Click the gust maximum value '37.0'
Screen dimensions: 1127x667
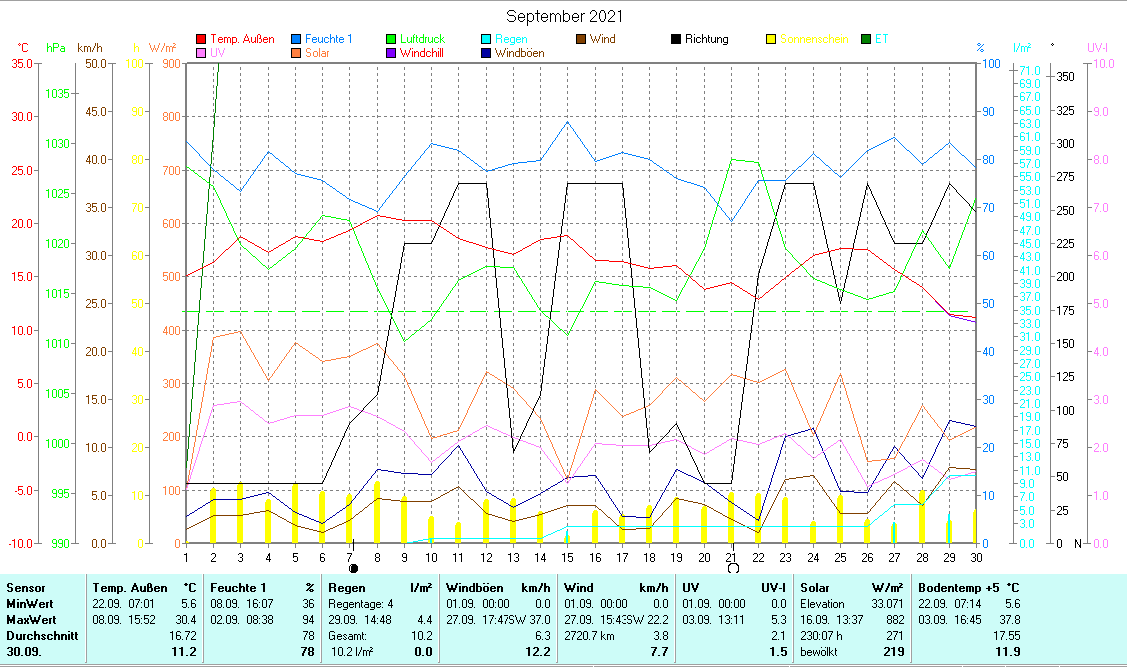(540, 620)
